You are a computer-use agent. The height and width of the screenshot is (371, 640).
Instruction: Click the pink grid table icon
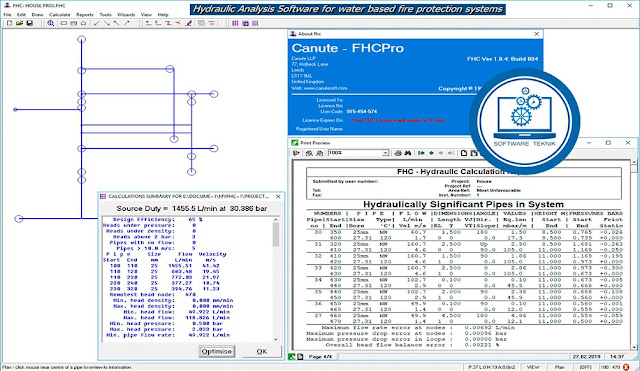[201, 23]
